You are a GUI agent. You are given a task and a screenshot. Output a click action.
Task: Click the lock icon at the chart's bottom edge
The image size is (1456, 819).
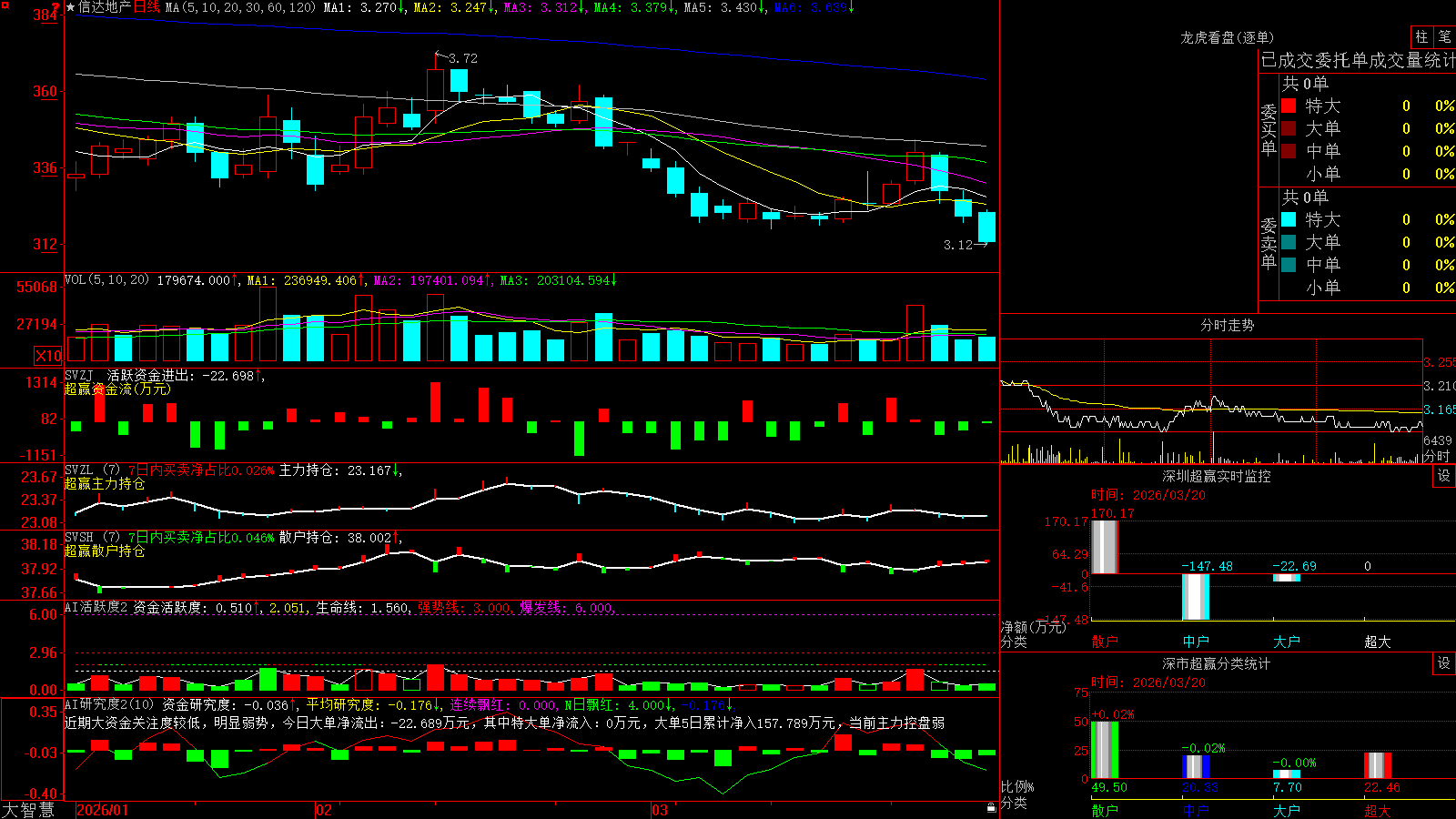tap(991, 808)
